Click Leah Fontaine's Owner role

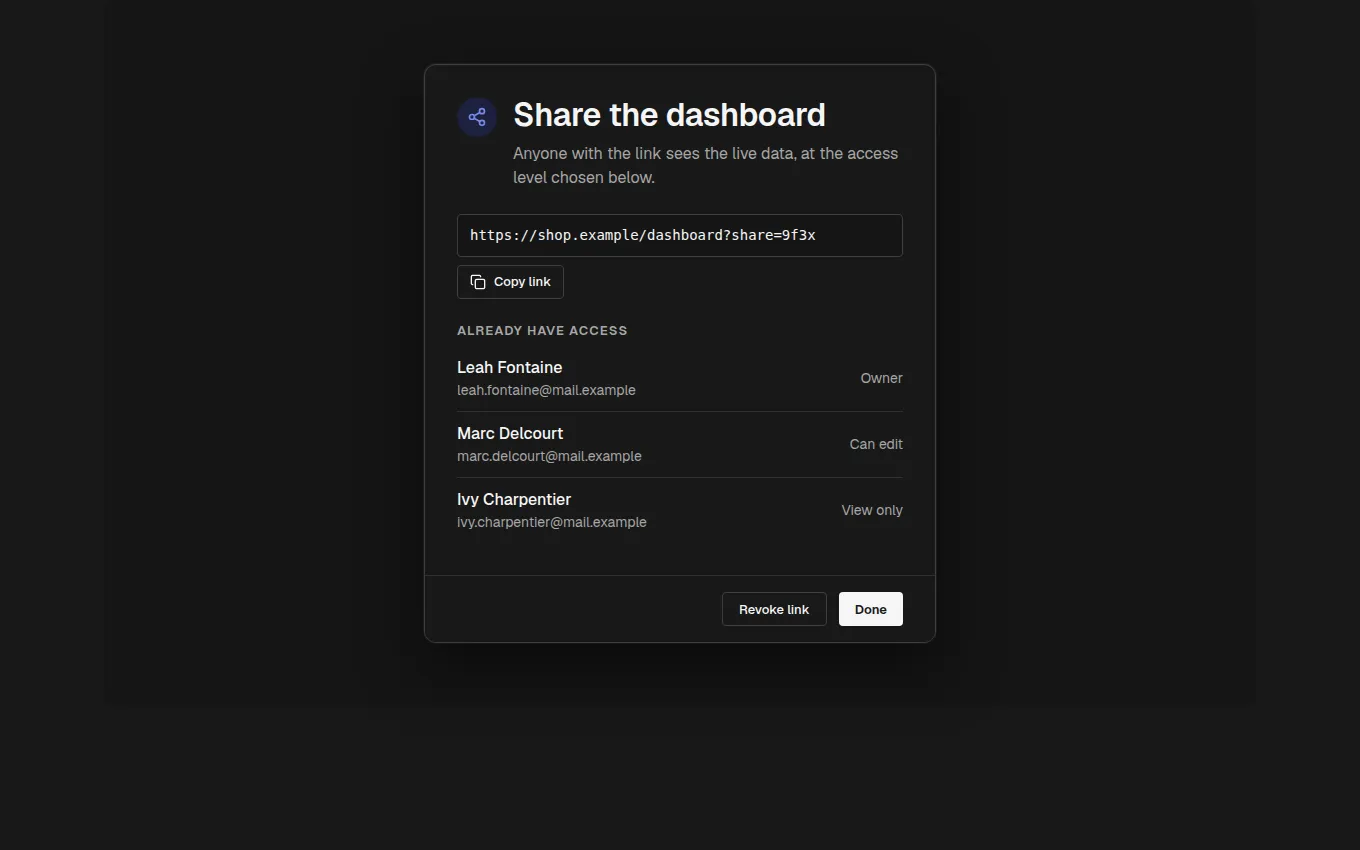click(x=881, y=378)
